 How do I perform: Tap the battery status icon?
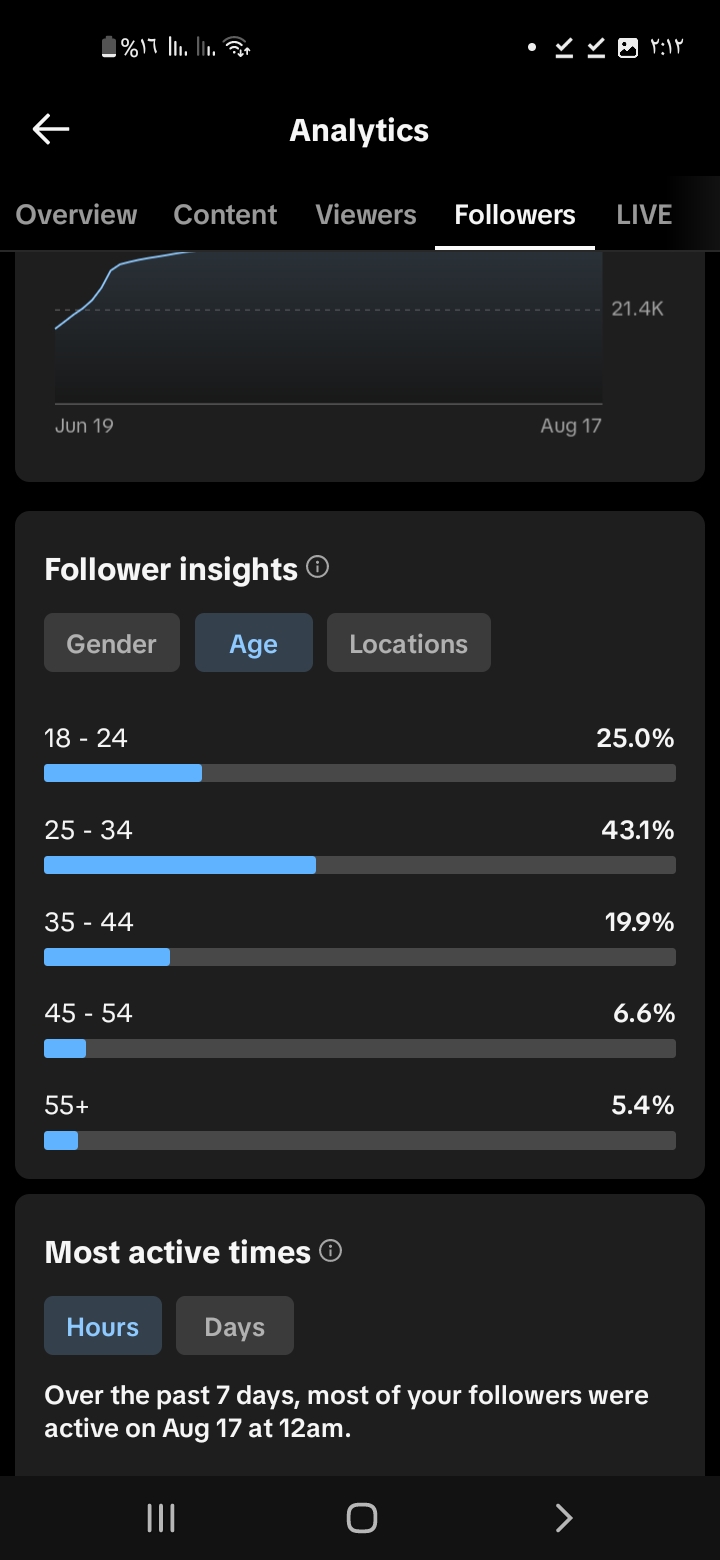click(109, 47)
